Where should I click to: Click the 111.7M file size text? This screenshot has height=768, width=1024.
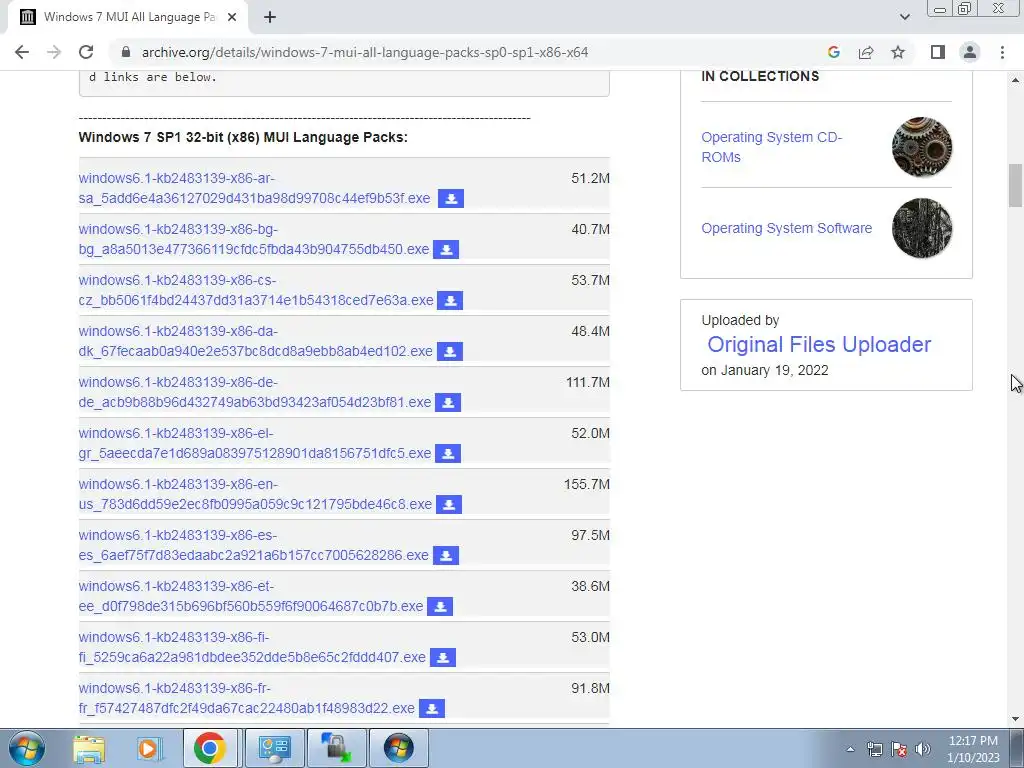point(588,382)
